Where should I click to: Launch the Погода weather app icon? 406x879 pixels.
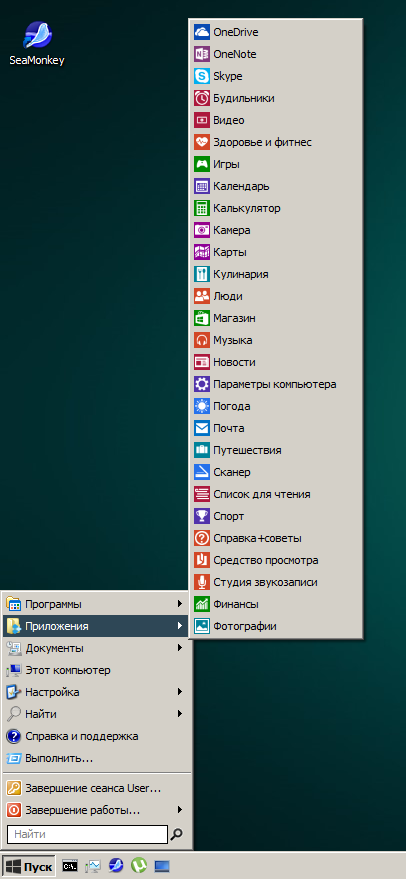[201, 406]
